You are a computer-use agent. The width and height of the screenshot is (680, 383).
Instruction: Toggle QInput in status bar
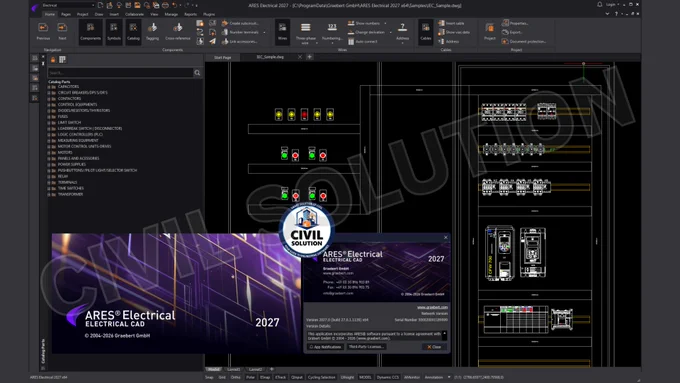[x=297, y=377]
